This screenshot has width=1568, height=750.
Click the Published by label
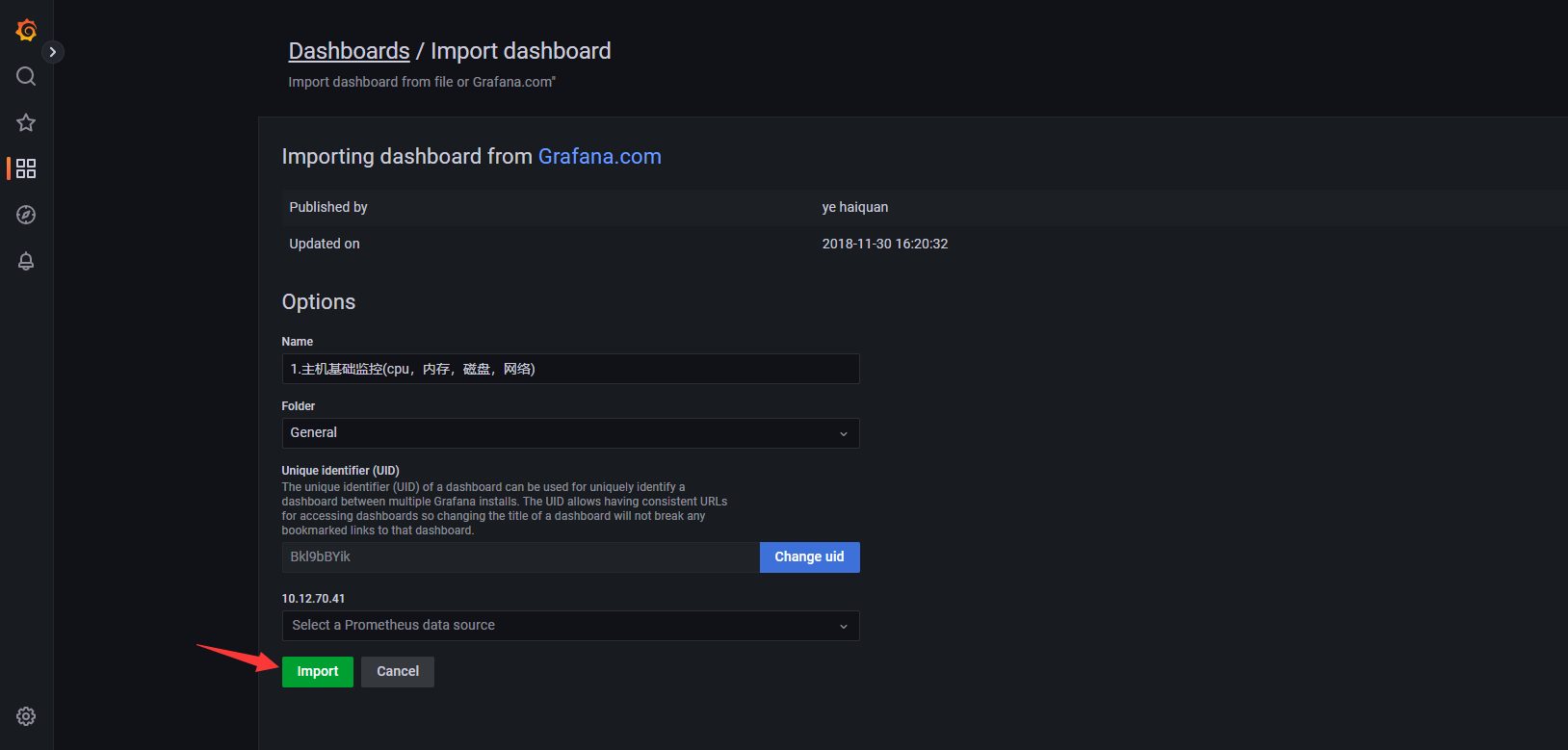328,207
